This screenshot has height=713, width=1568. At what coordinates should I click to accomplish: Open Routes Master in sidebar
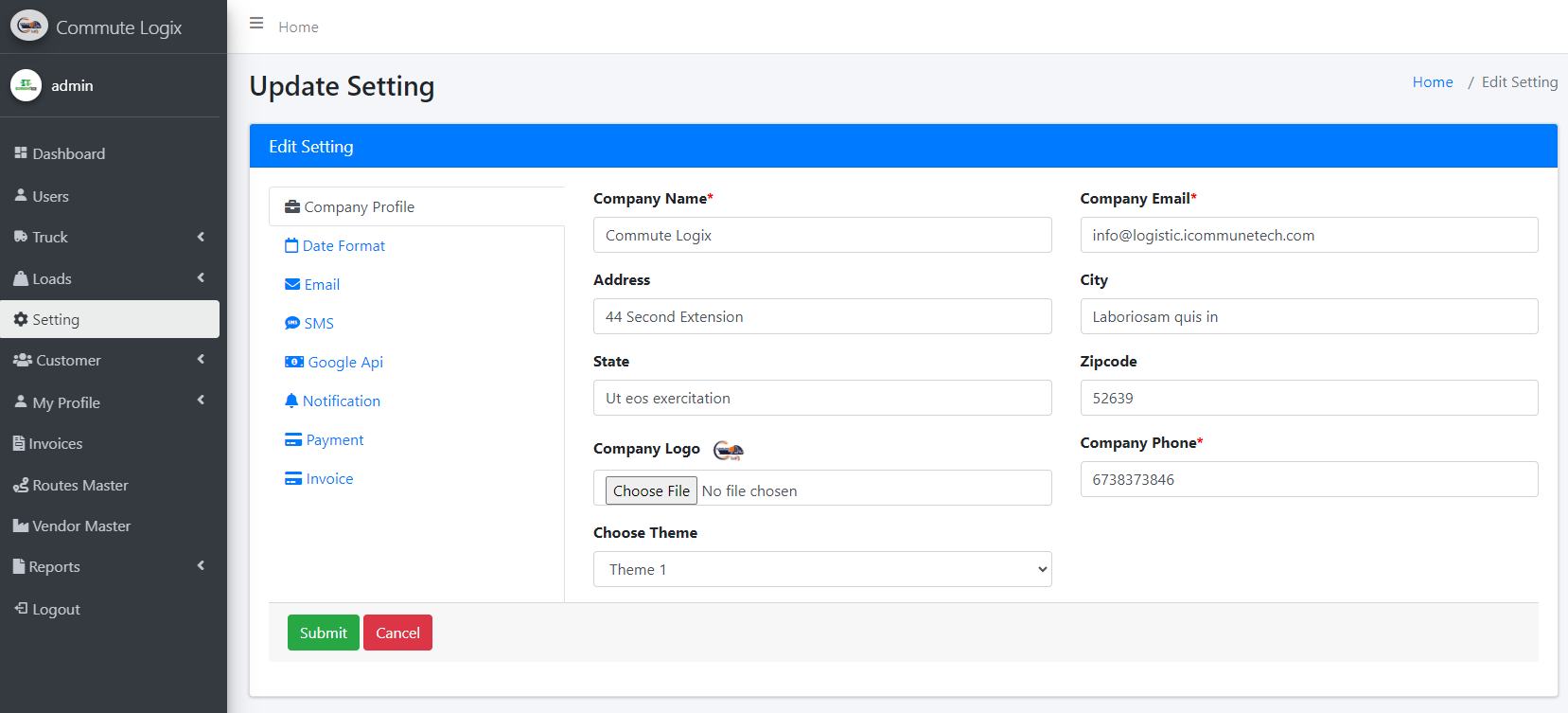pos(79,485)
